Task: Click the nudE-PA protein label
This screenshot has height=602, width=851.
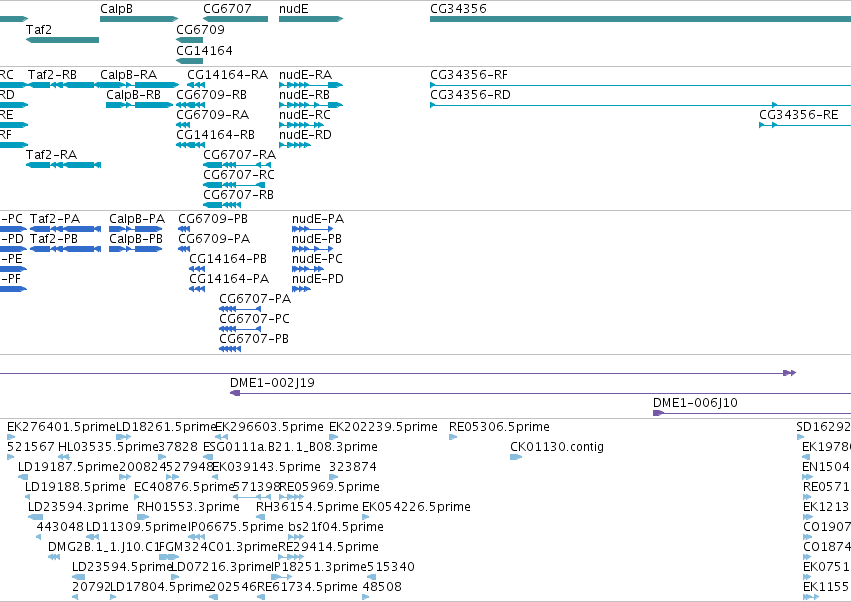Action: [318, 219]
